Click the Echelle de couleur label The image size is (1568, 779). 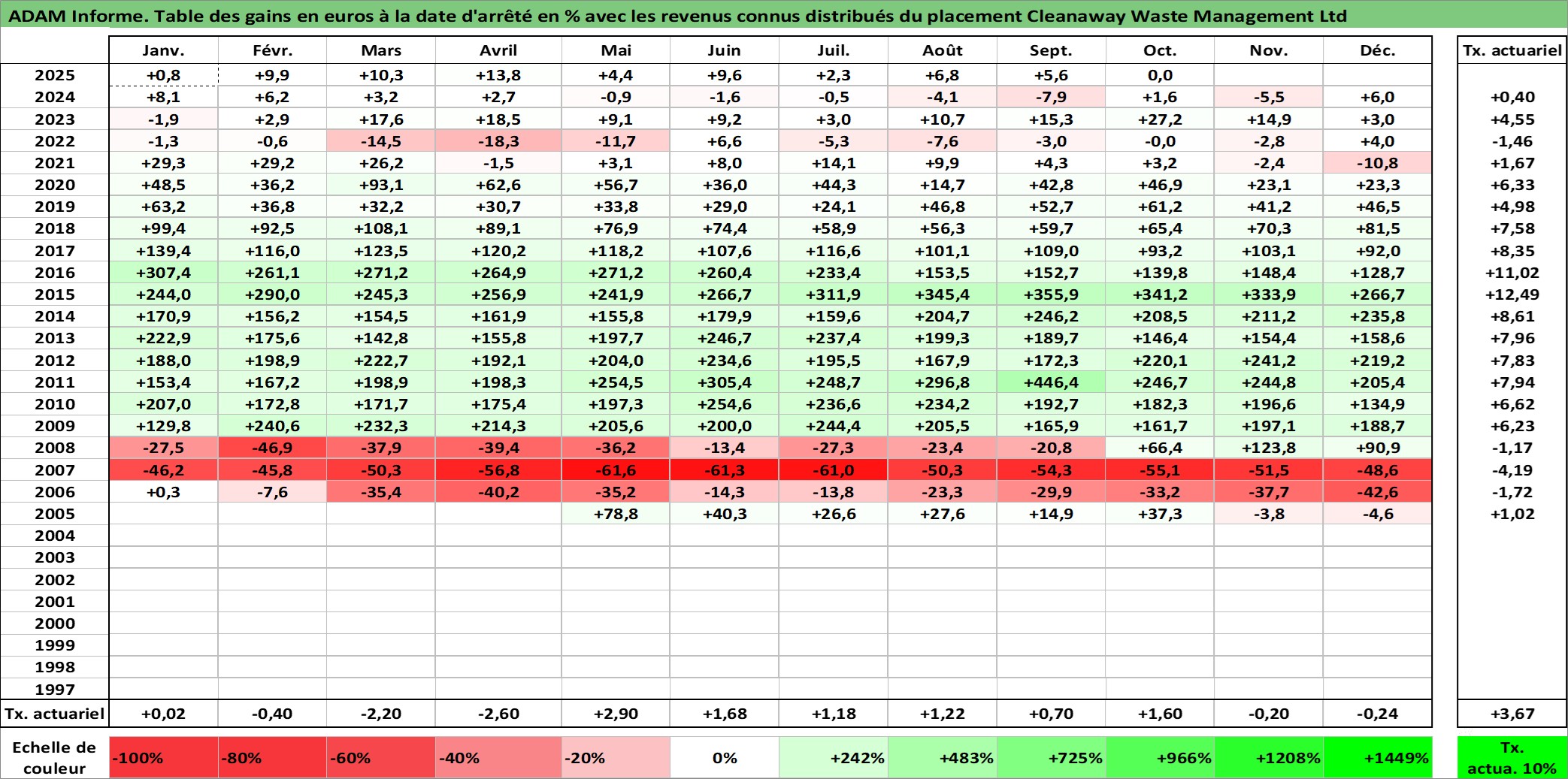55,757
